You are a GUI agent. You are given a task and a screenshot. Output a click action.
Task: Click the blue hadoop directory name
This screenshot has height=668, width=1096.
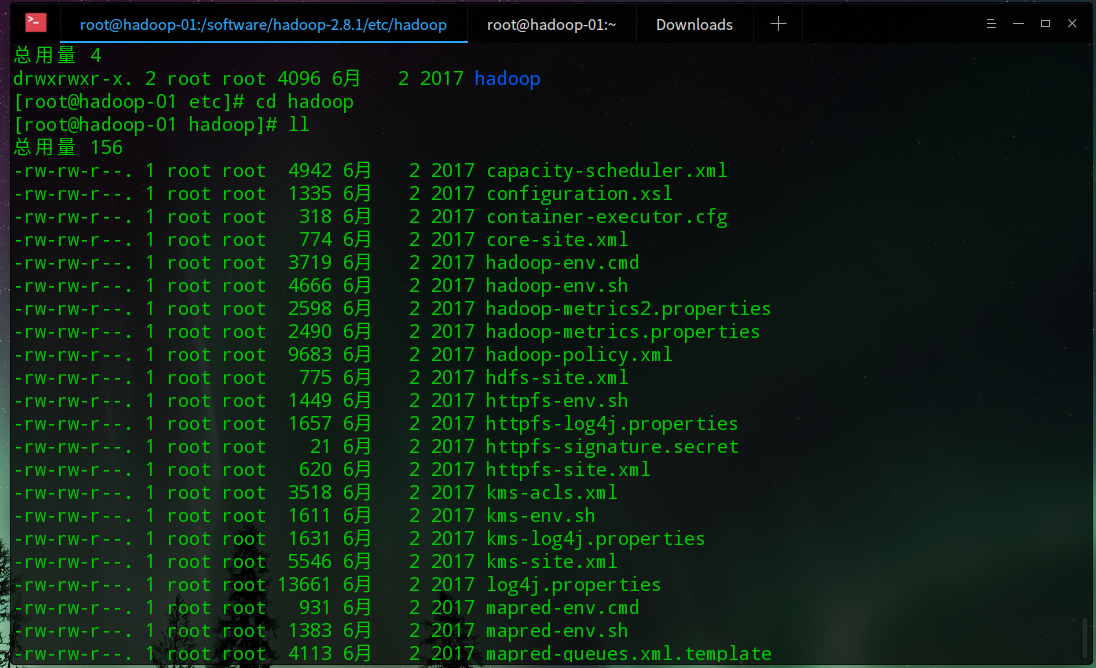[507, 78]
